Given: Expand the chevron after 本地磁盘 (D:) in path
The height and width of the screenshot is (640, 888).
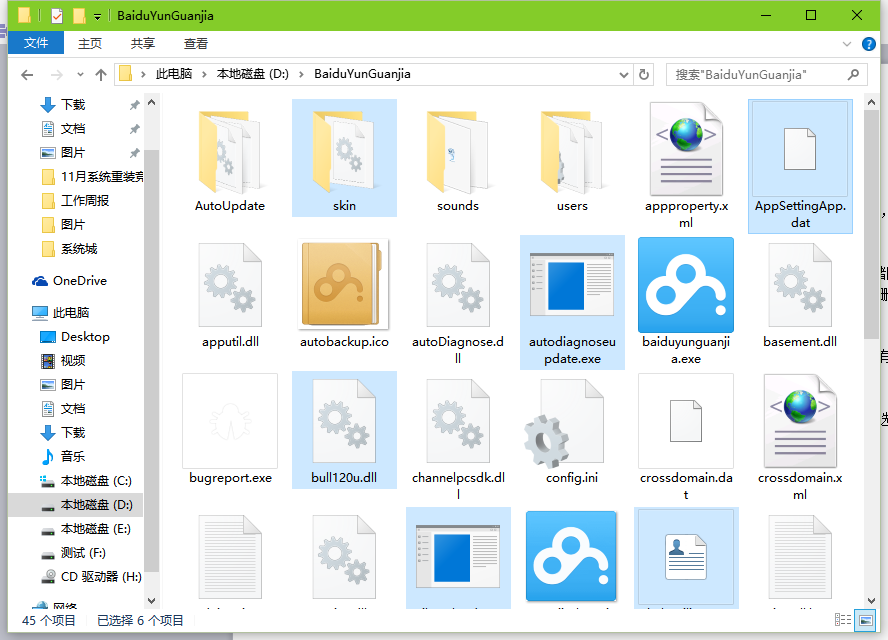Looking at the screenshot, I should 301,74.
